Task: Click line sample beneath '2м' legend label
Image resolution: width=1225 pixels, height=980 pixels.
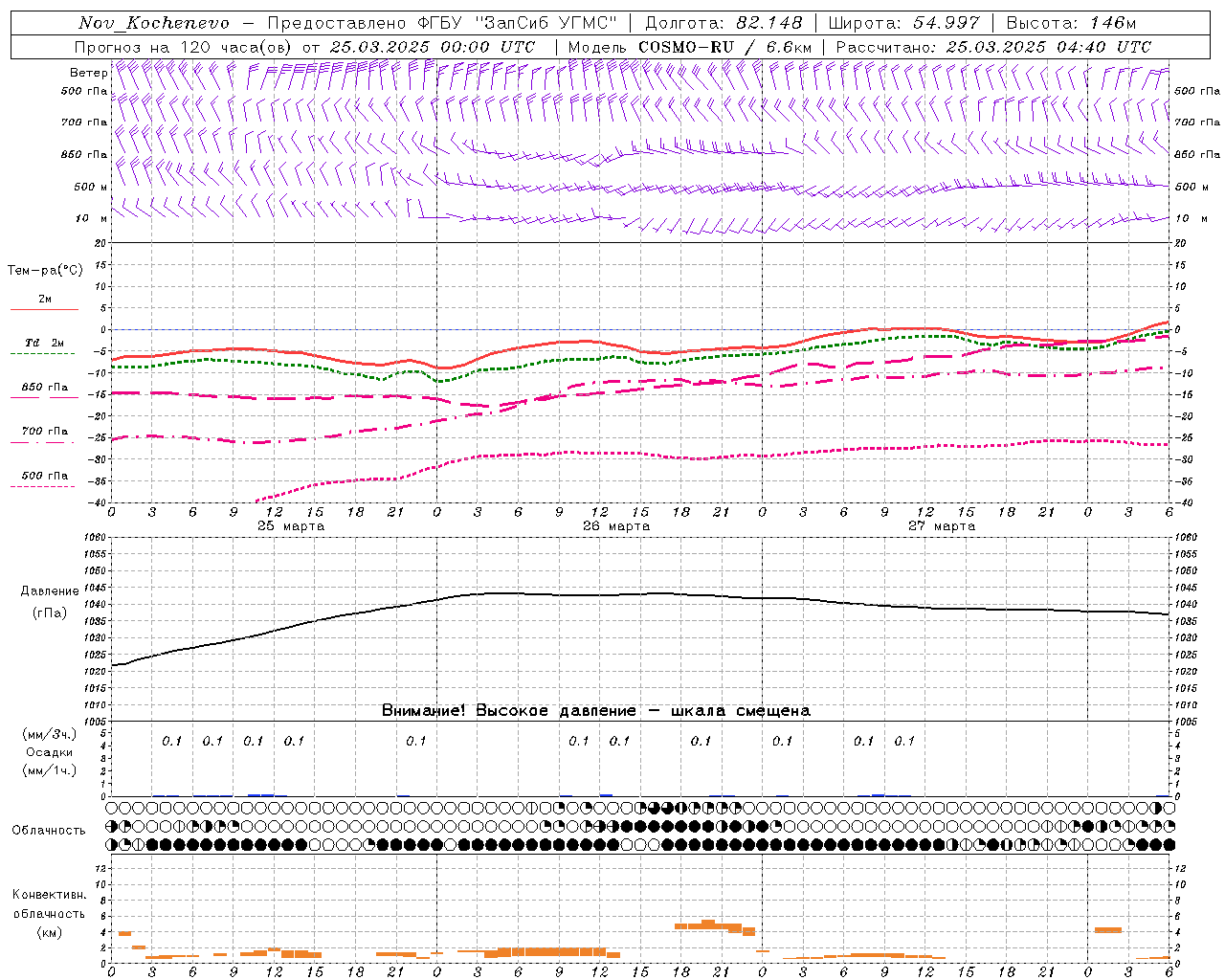Action: pos(44,309)
